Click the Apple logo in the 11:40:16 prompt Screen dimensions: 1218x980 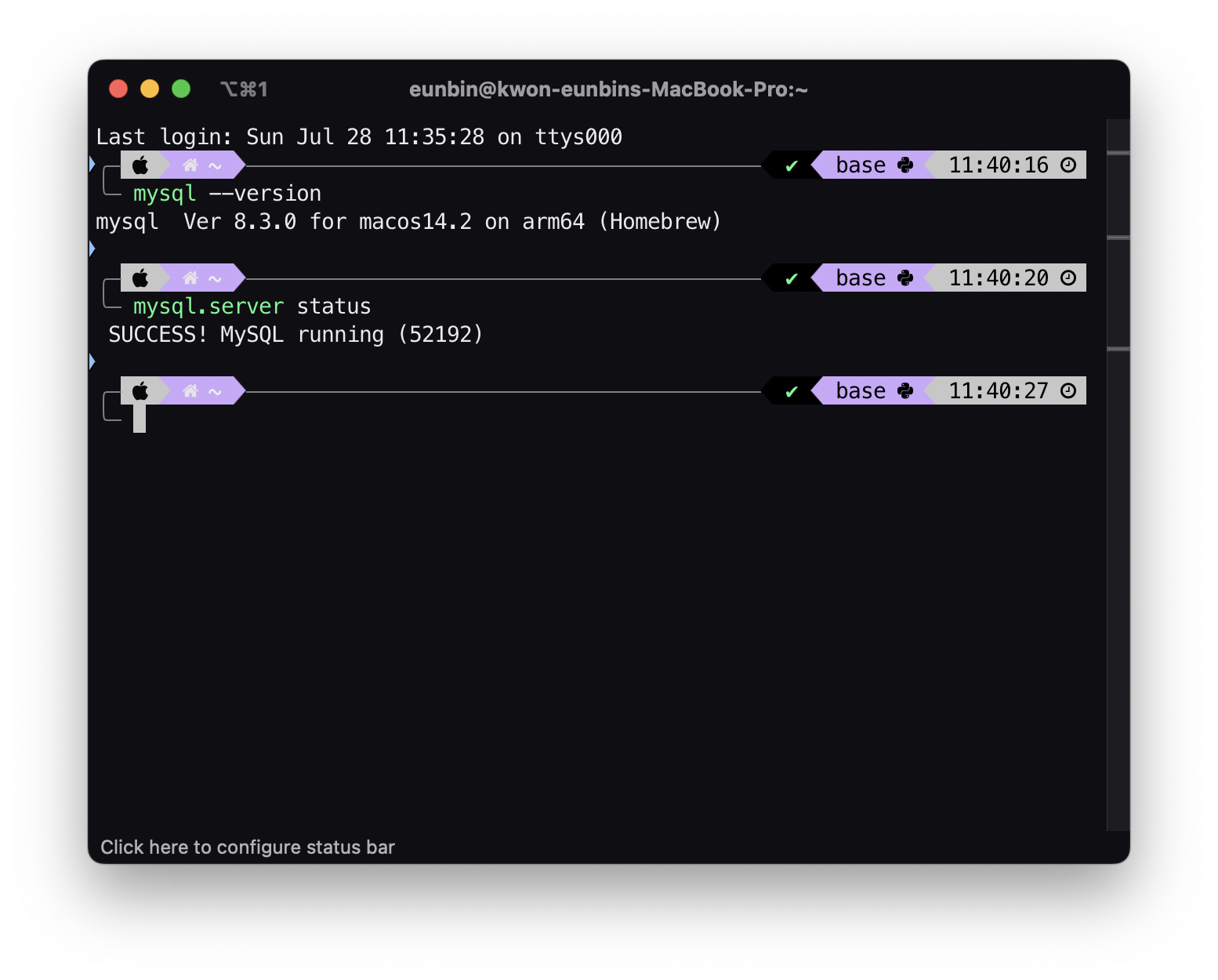(140, 165)
